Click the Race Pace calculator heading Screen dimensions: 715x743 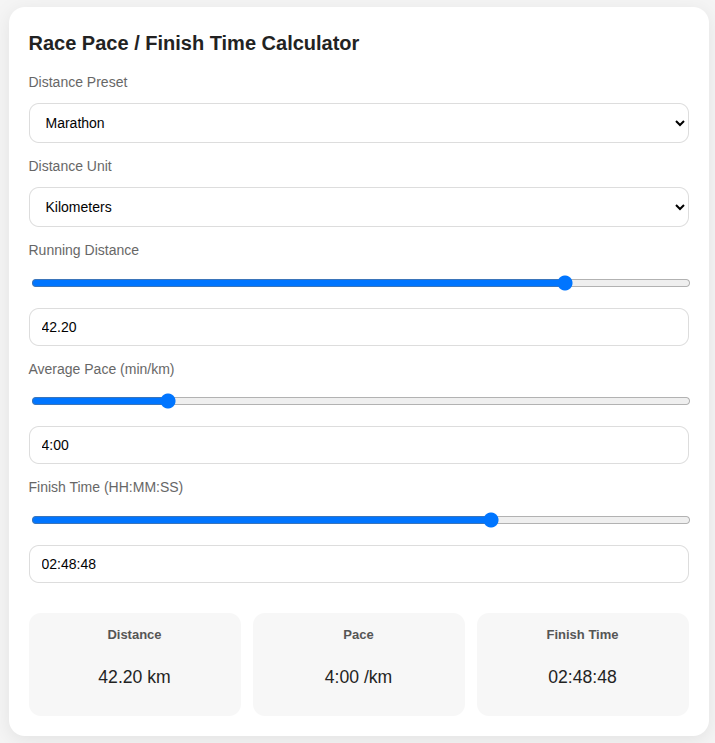pos(194,43)
